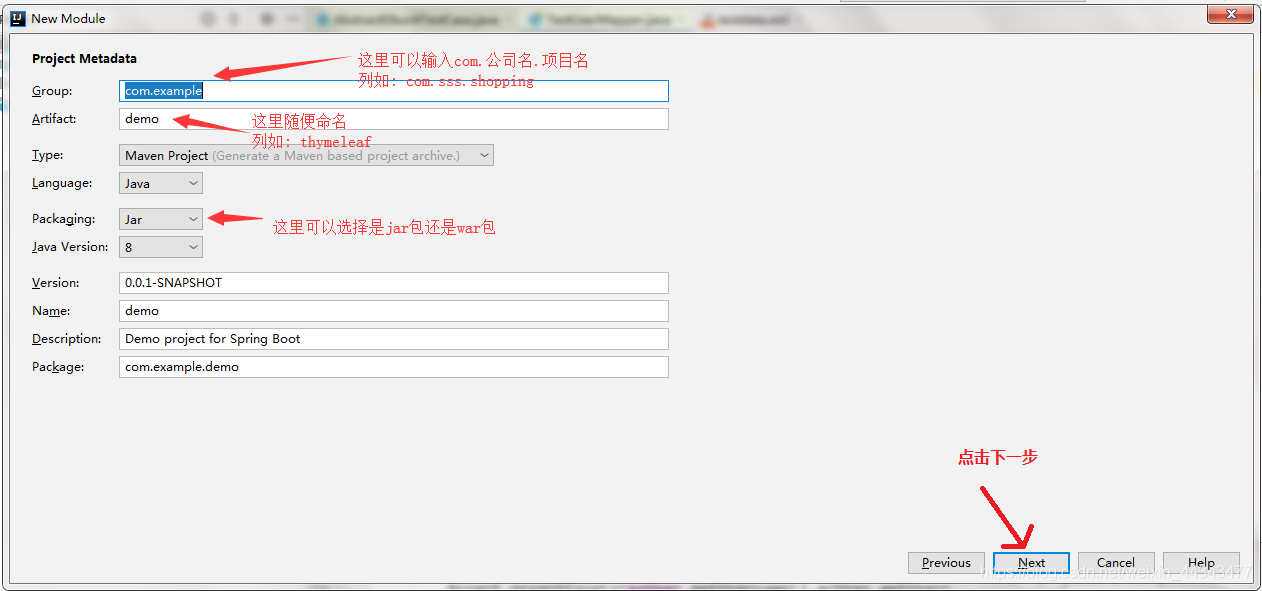1262x591 pixels.
Task: Click the Description label
Action: pyautogui.click(x=67, y=339)
